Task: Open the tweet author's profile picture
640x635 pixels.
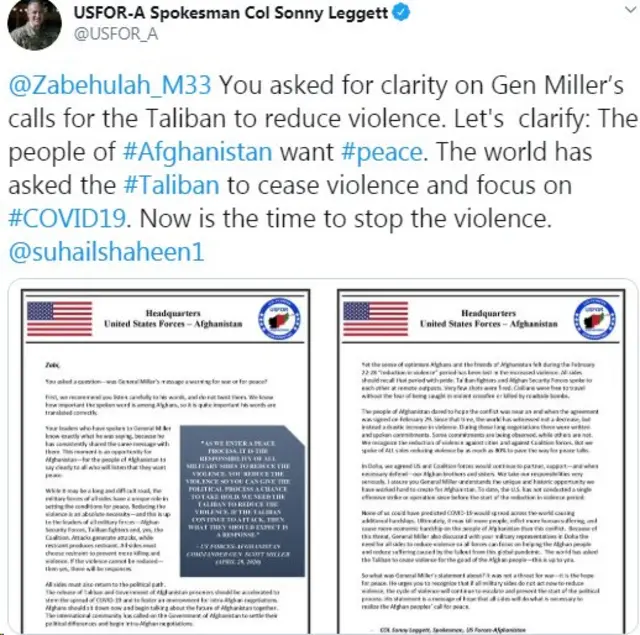Action: tap(34, 24)
